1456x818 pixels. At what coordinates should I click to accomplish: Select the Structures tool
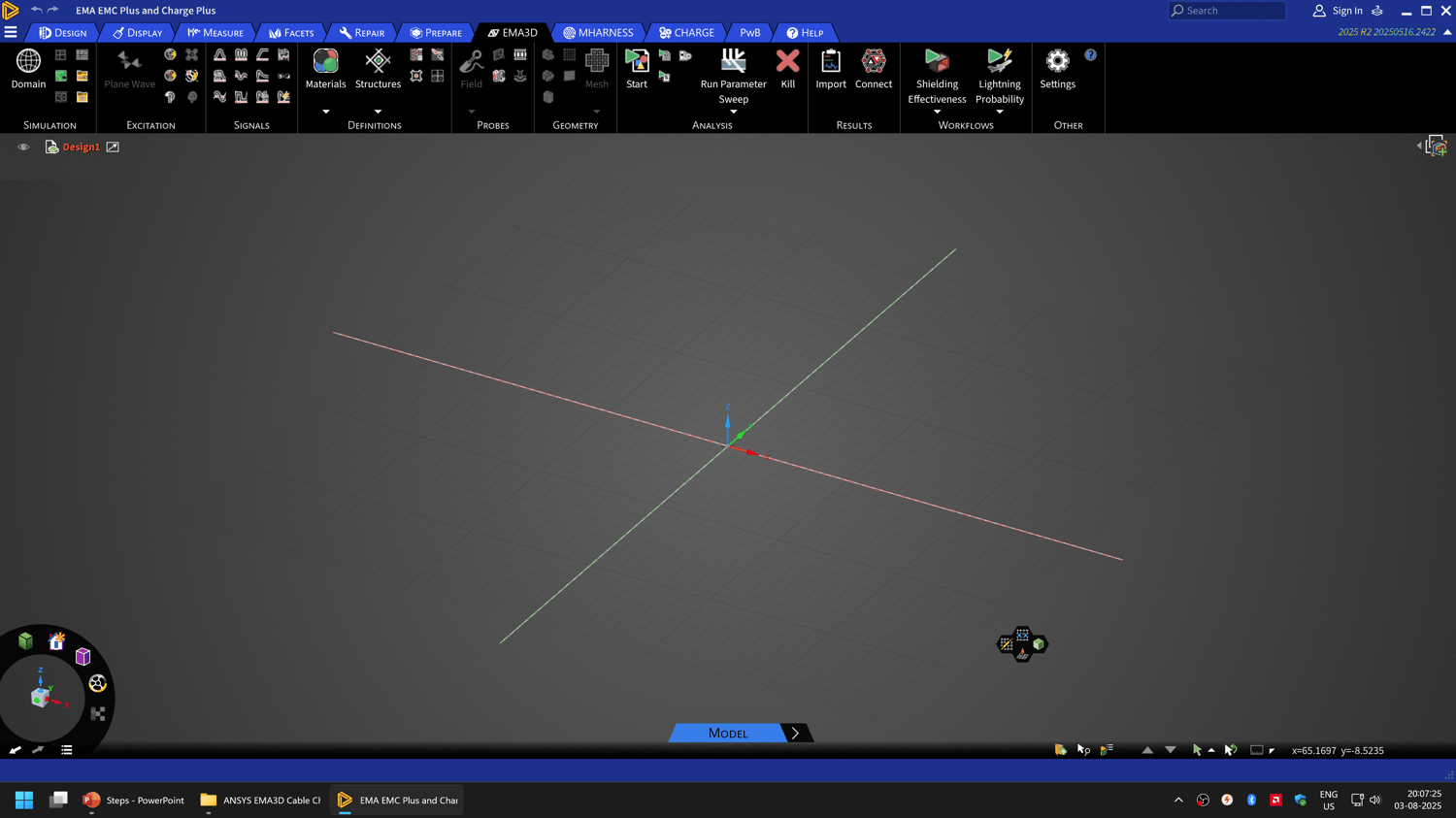[x=378, y=69]
